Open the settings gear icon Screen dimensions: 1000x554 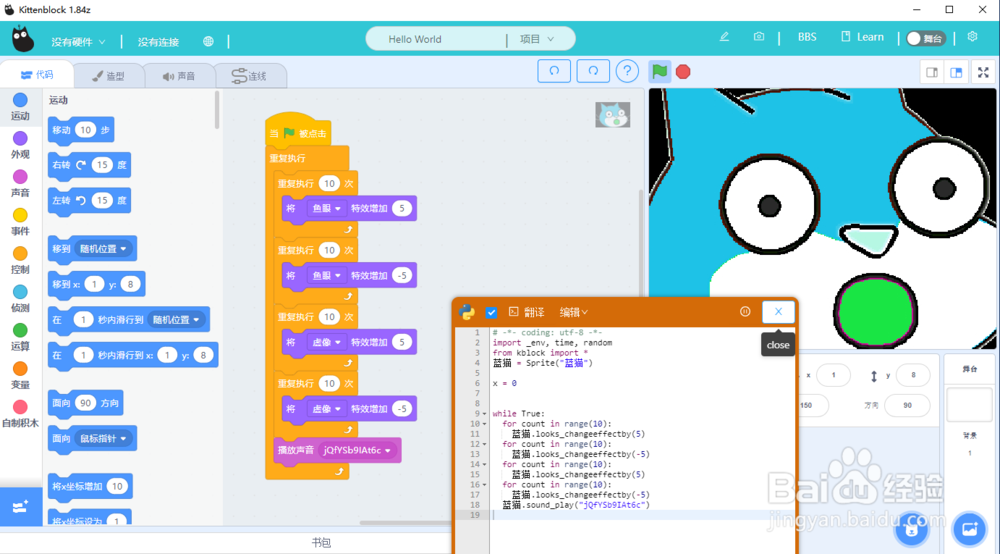(x=972, y=37)
